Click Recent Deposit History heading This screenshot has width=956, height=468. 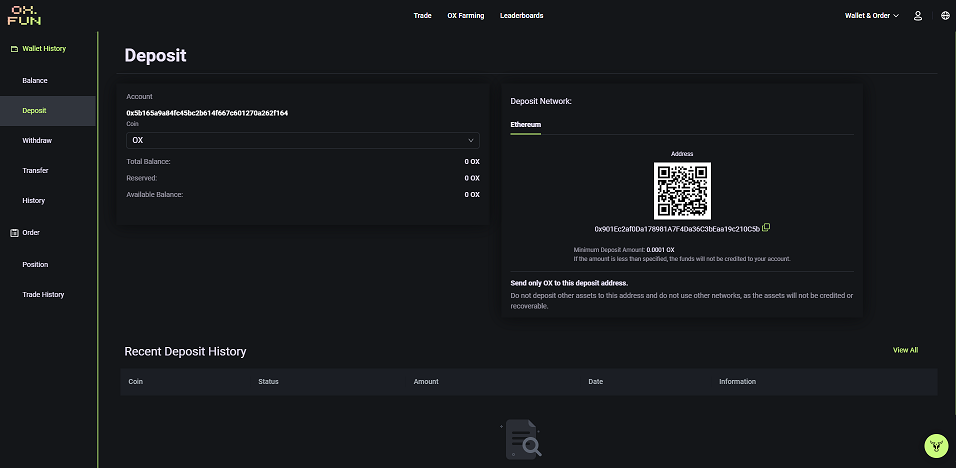click(x=185, y=352)
